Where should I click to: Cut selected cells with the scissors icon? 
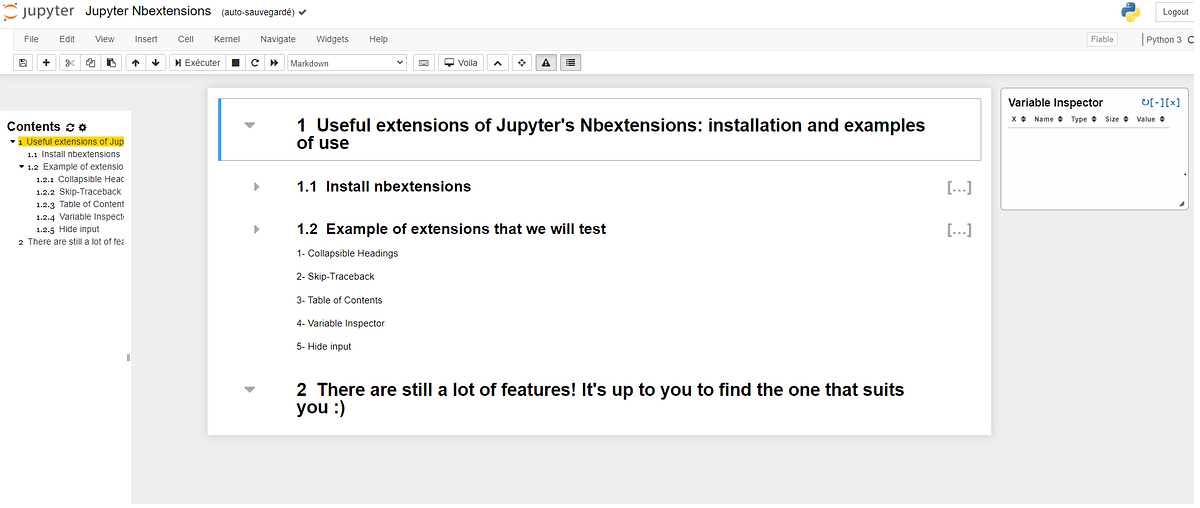pos(69,62)
